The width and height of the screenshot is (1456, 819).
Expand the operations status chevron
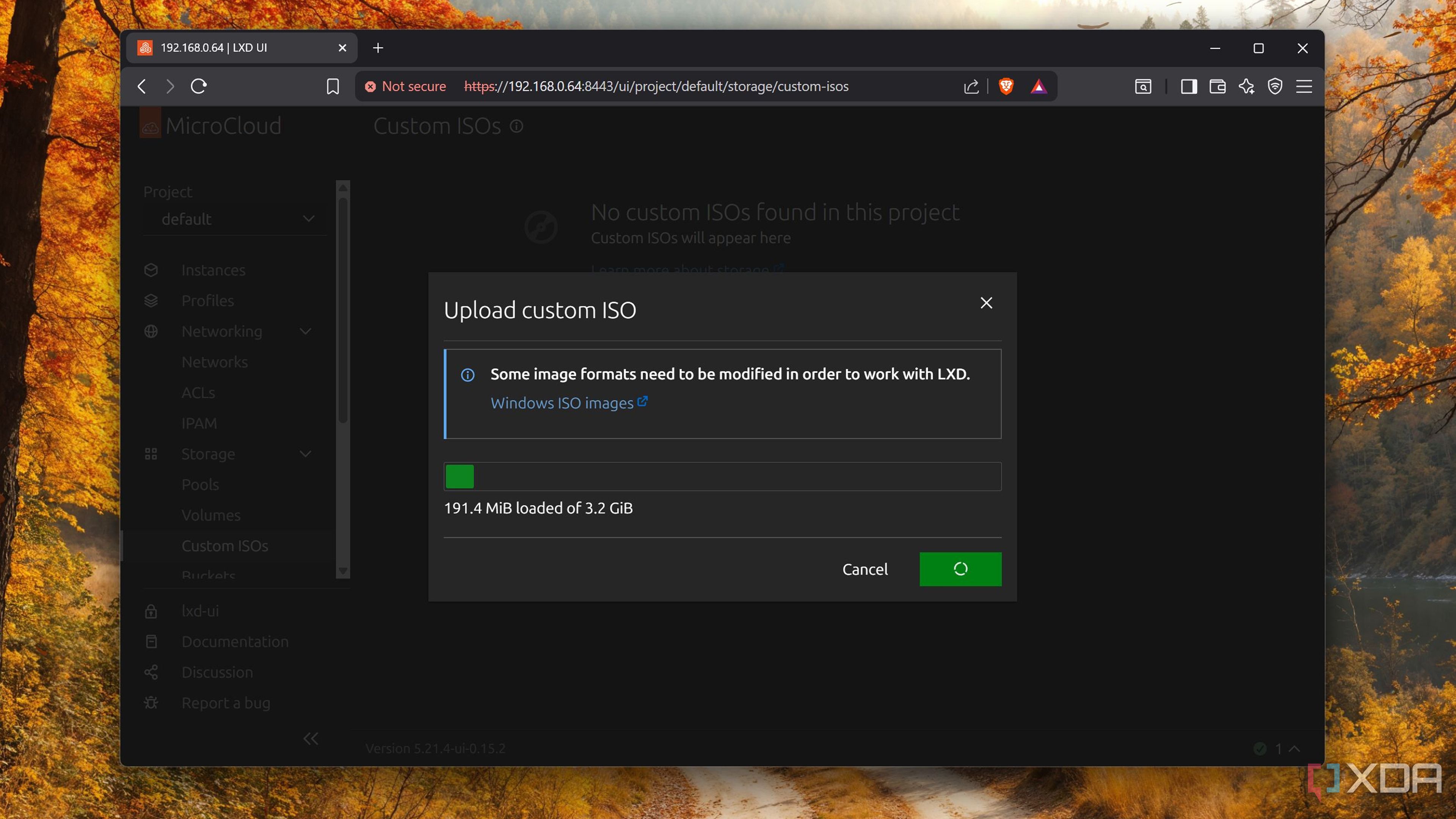tap(1294, 749)
